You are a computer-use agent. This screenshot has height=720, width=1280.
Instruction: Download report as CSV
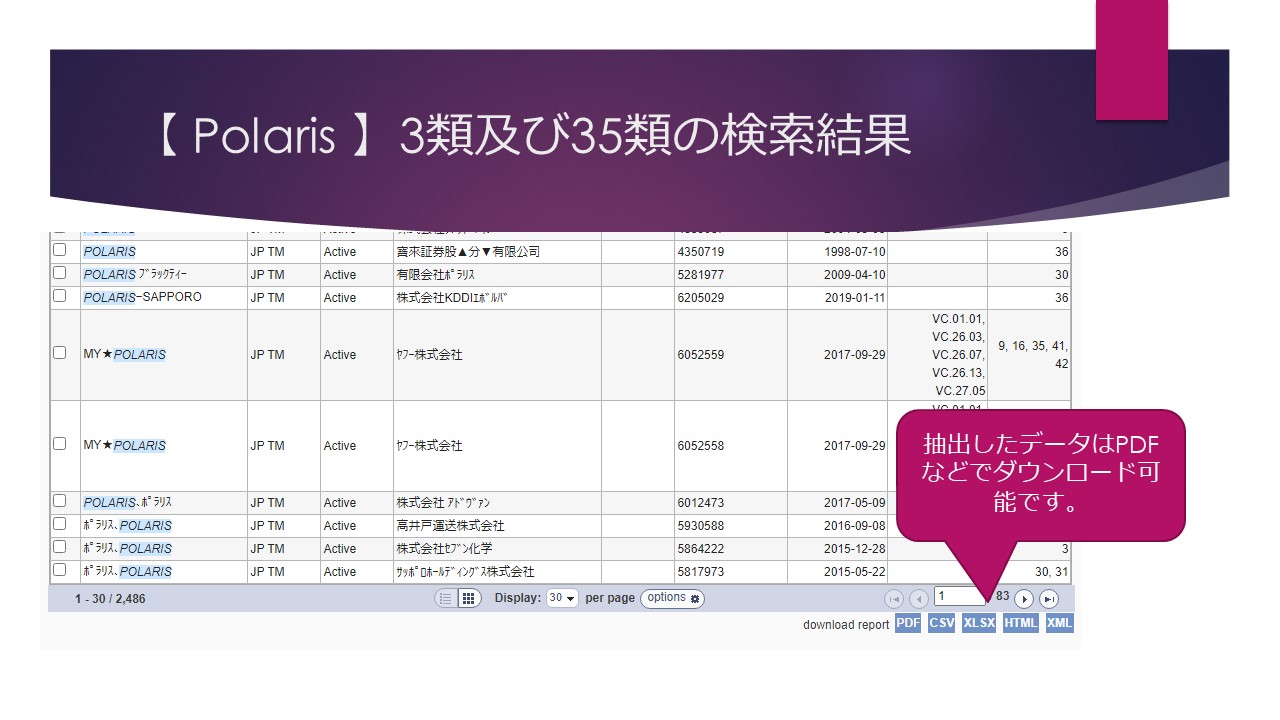point(941,623)
